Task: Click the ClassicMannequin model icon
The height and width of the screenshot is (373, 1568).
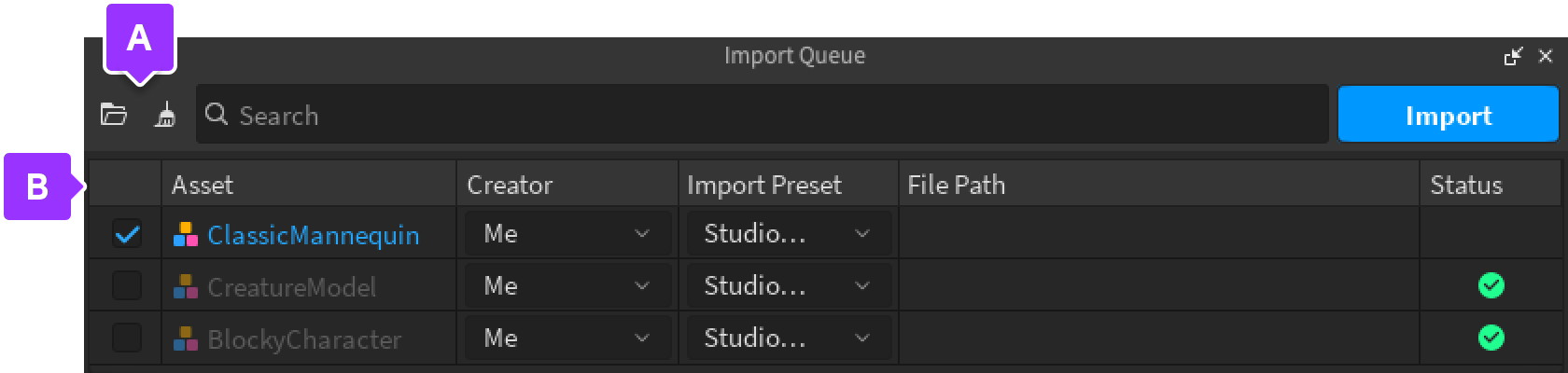Action: [x=186, y=235]
